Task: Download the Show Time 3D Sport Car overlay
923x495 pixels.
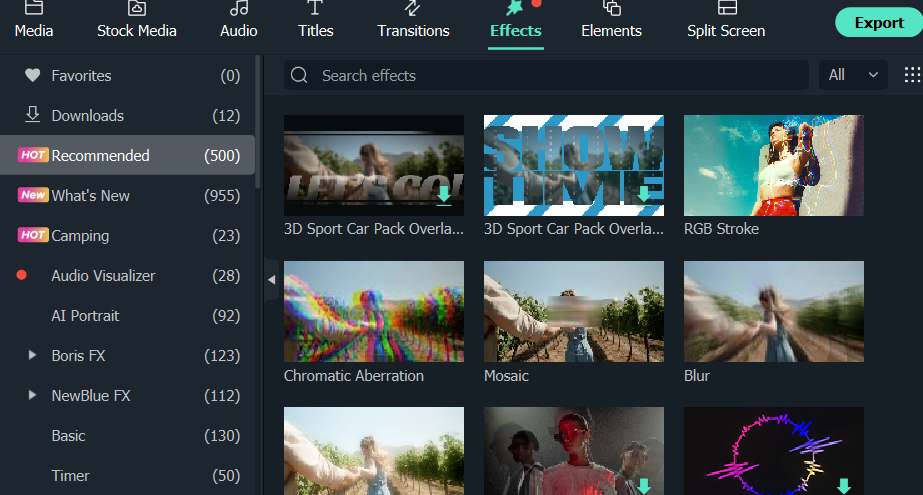Action: (644, 194)
